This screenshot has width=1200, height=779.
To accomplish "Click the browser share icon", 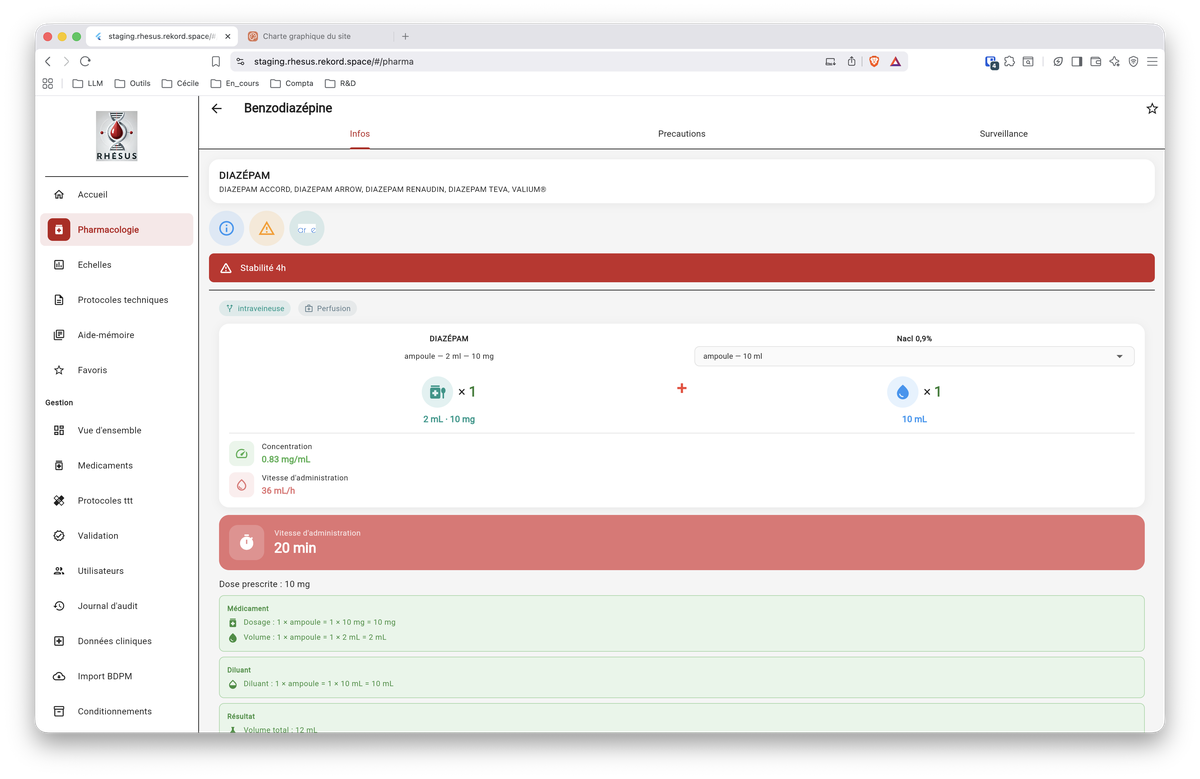I will point(851,61).
